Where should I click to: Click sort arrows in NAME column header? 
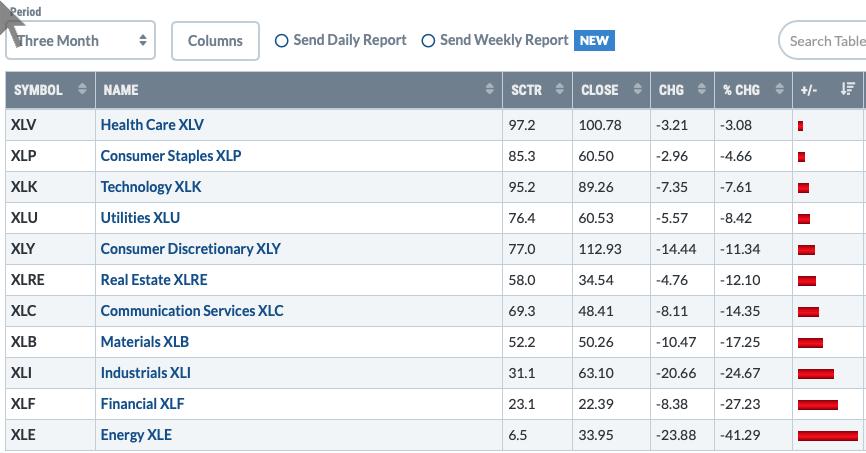(x=490, y=90)
